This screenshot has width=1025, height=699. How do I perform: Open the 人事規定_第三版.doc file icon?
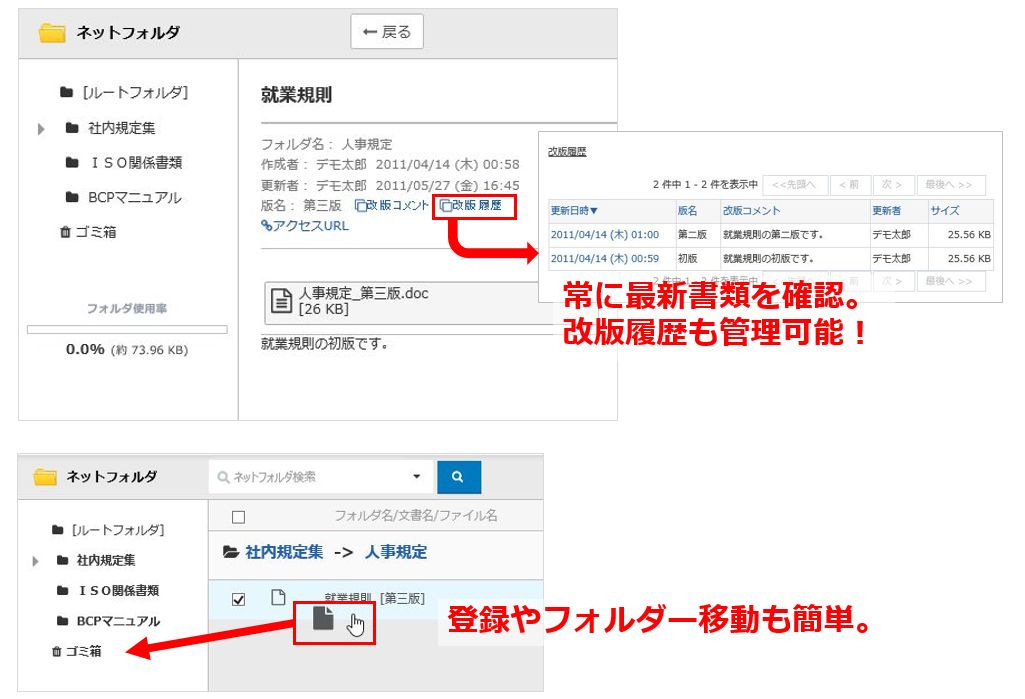tap(280, 301)
